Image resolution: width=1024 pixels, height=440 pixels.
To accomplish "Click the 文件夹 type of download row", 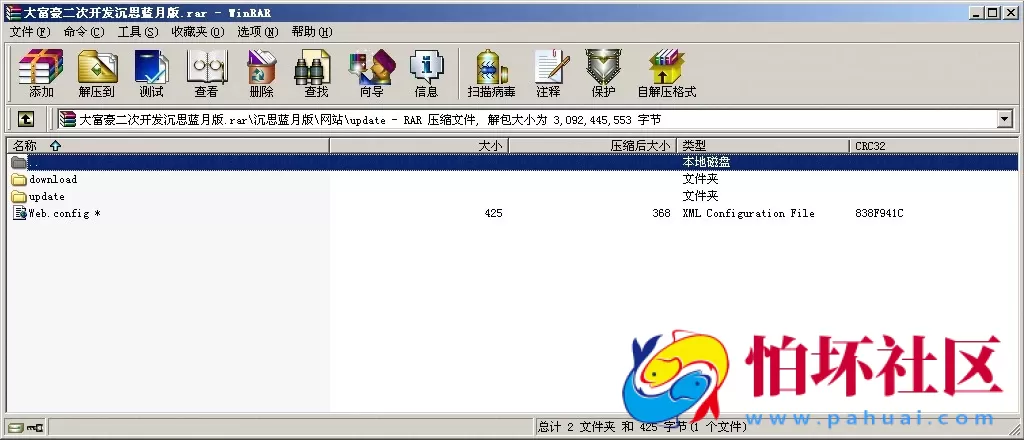I will [x=700, y=180].
